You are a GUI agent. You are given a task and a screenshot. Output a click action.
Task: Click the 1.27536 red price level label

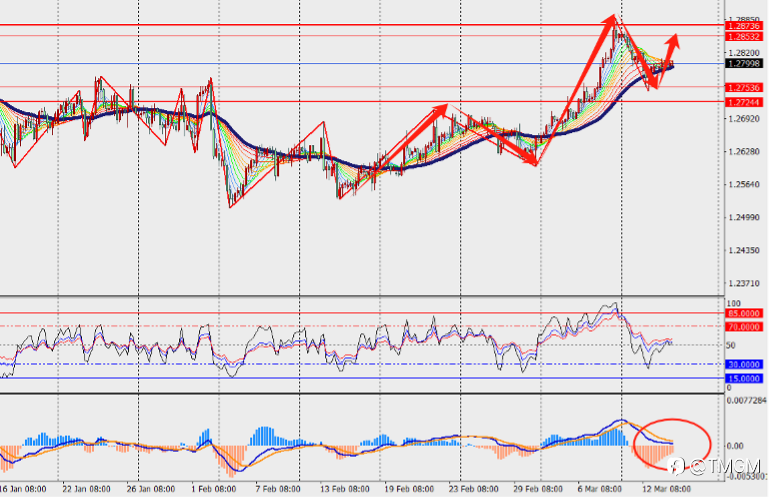tap(743, 88)
